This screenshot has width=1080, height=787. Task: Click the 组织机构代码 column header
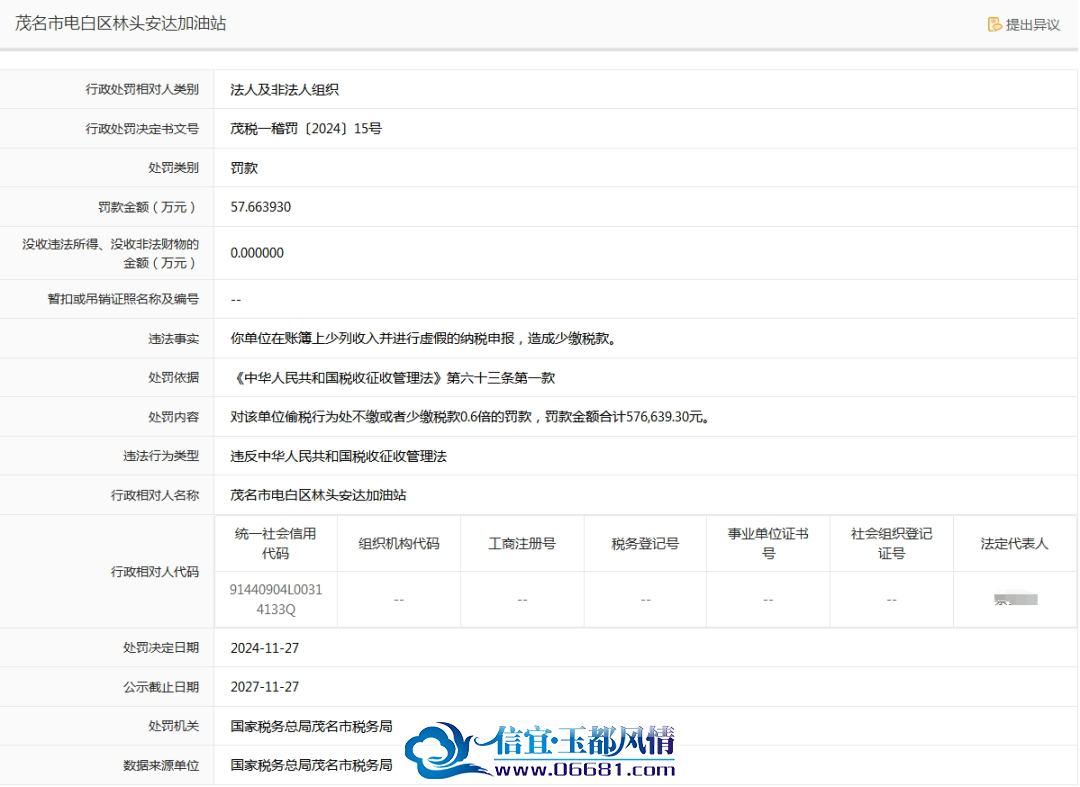pos(399,544)
